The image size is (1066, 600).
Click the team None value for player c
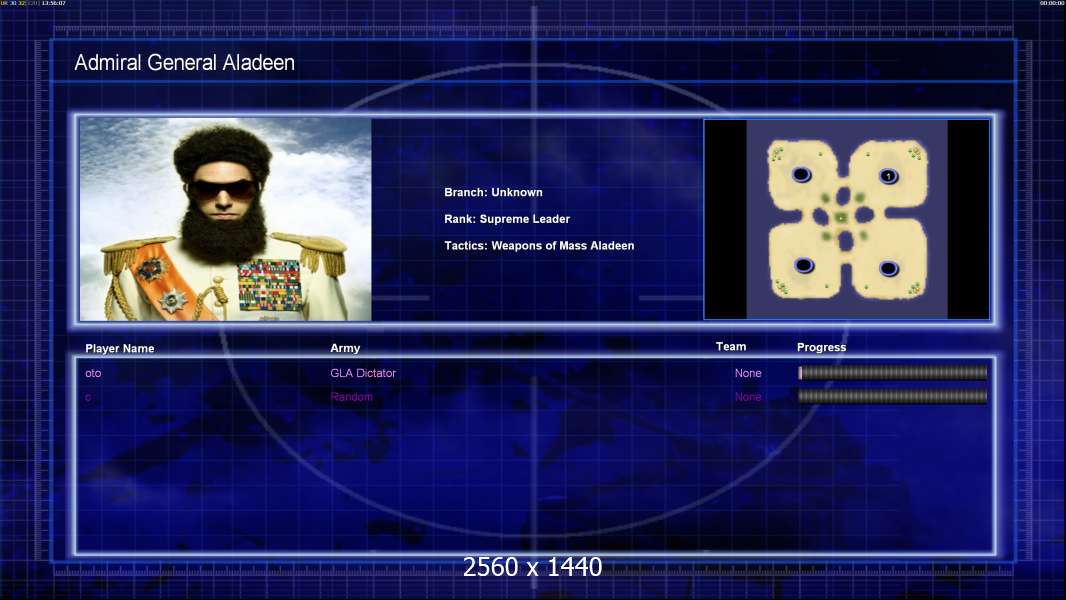pyautogui.click(x=748, y=397)
